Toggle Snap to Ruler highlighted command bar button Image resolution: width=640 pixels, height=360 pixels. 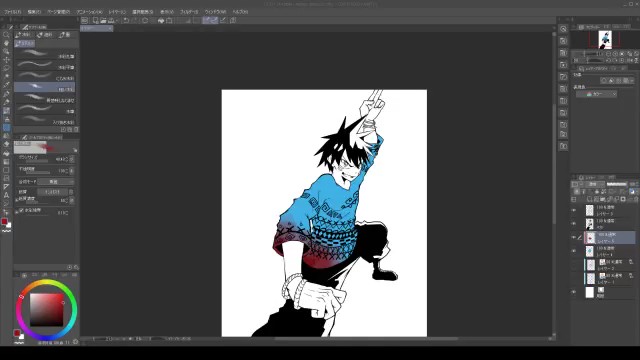pos(206,20)
